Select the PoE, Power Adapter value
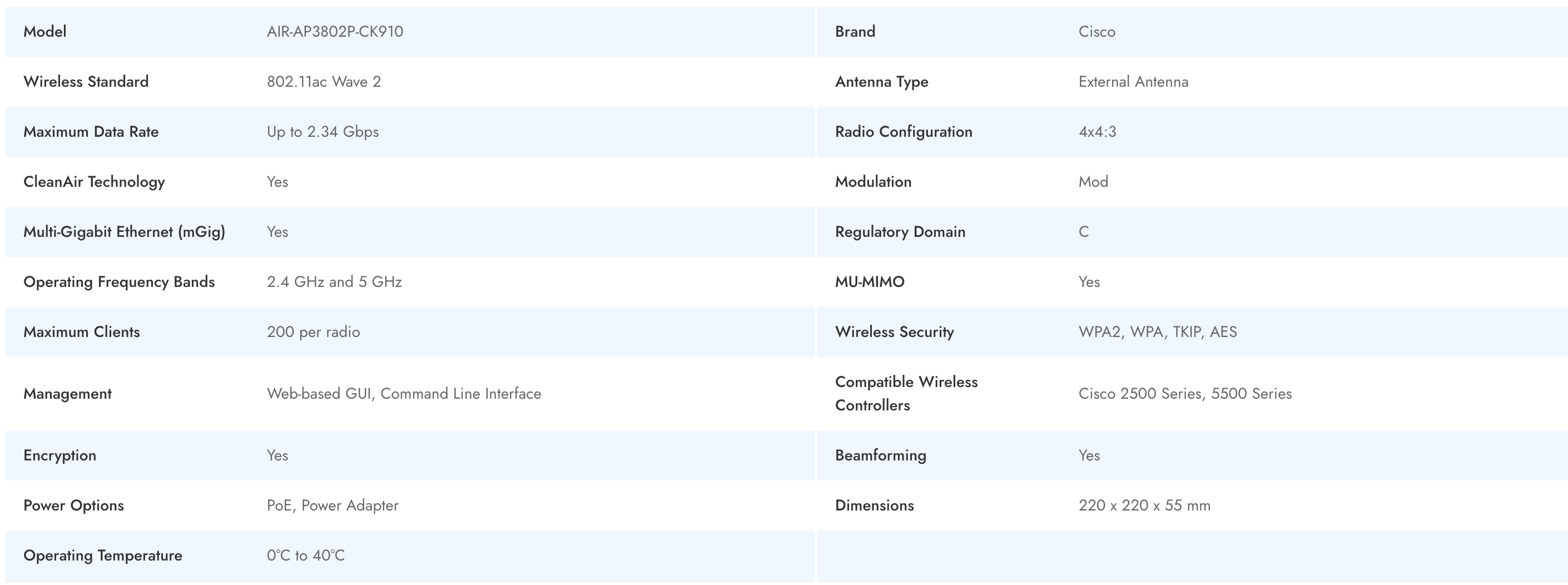This screenshot has width=1568, height=585. click(x=333, y=505)
